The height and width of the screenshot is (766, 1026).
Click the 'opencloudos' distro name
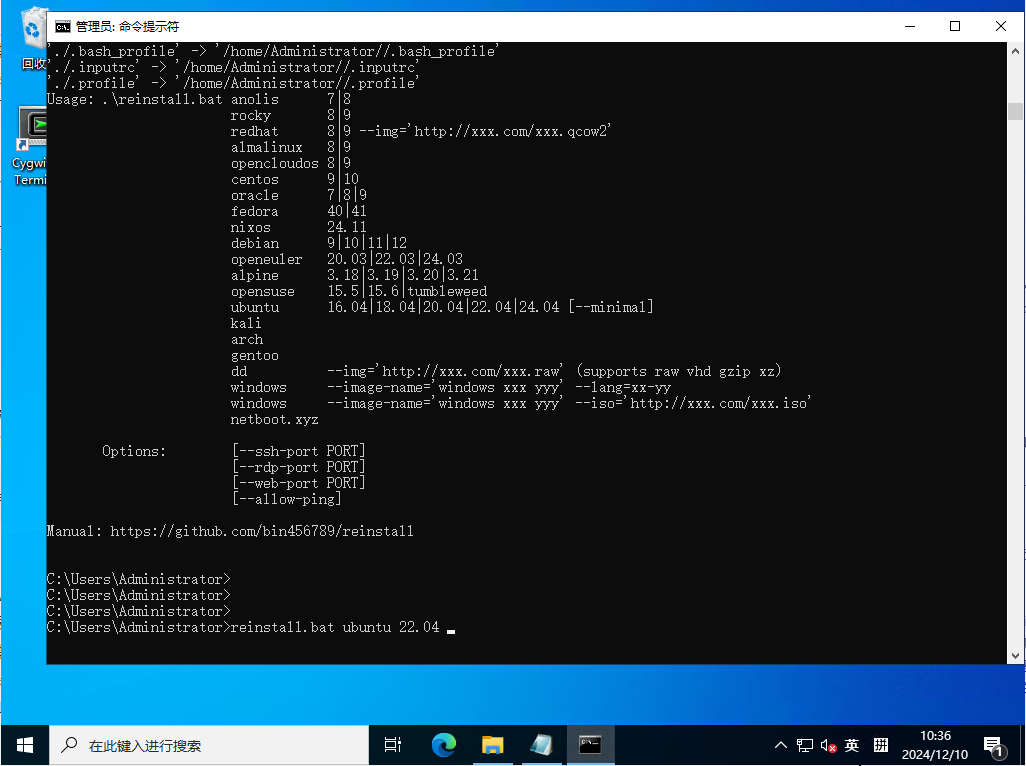(275, 164)
